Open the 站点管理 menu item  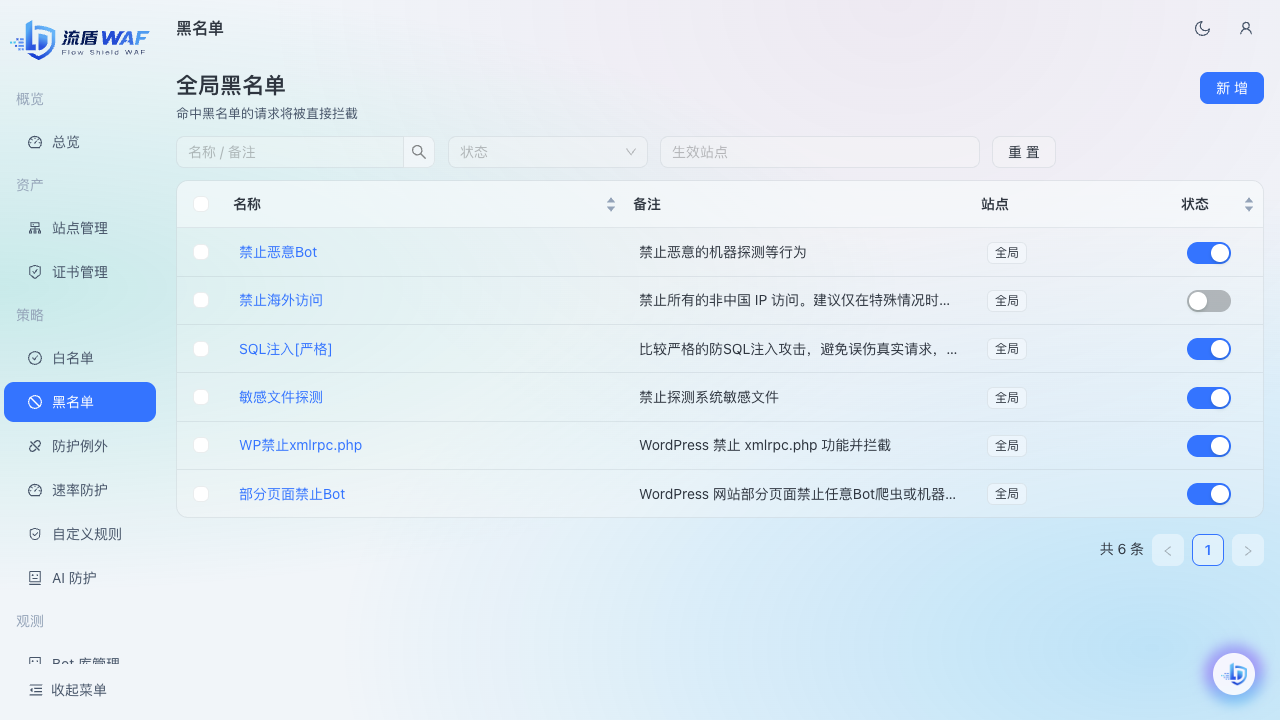point(80,228)
